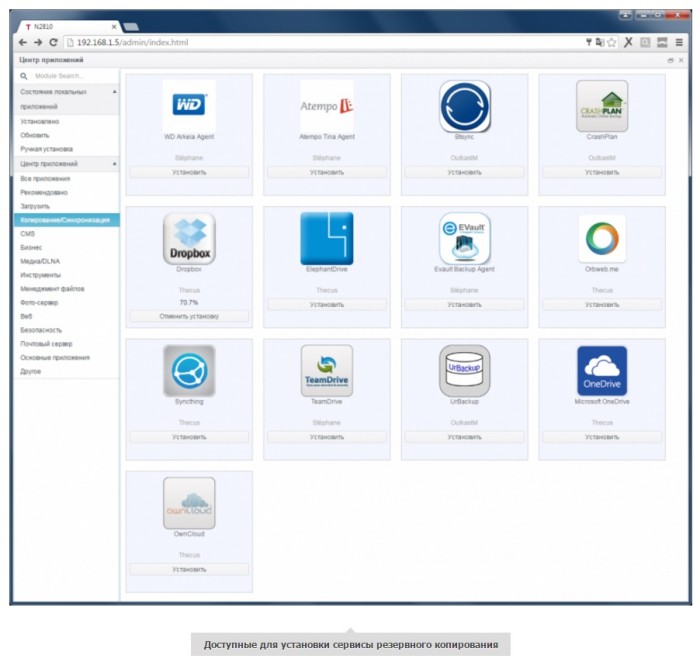Click the TeamDrive app icon
The height and width of the screenshot is (659, 700).
click(327, 371)
